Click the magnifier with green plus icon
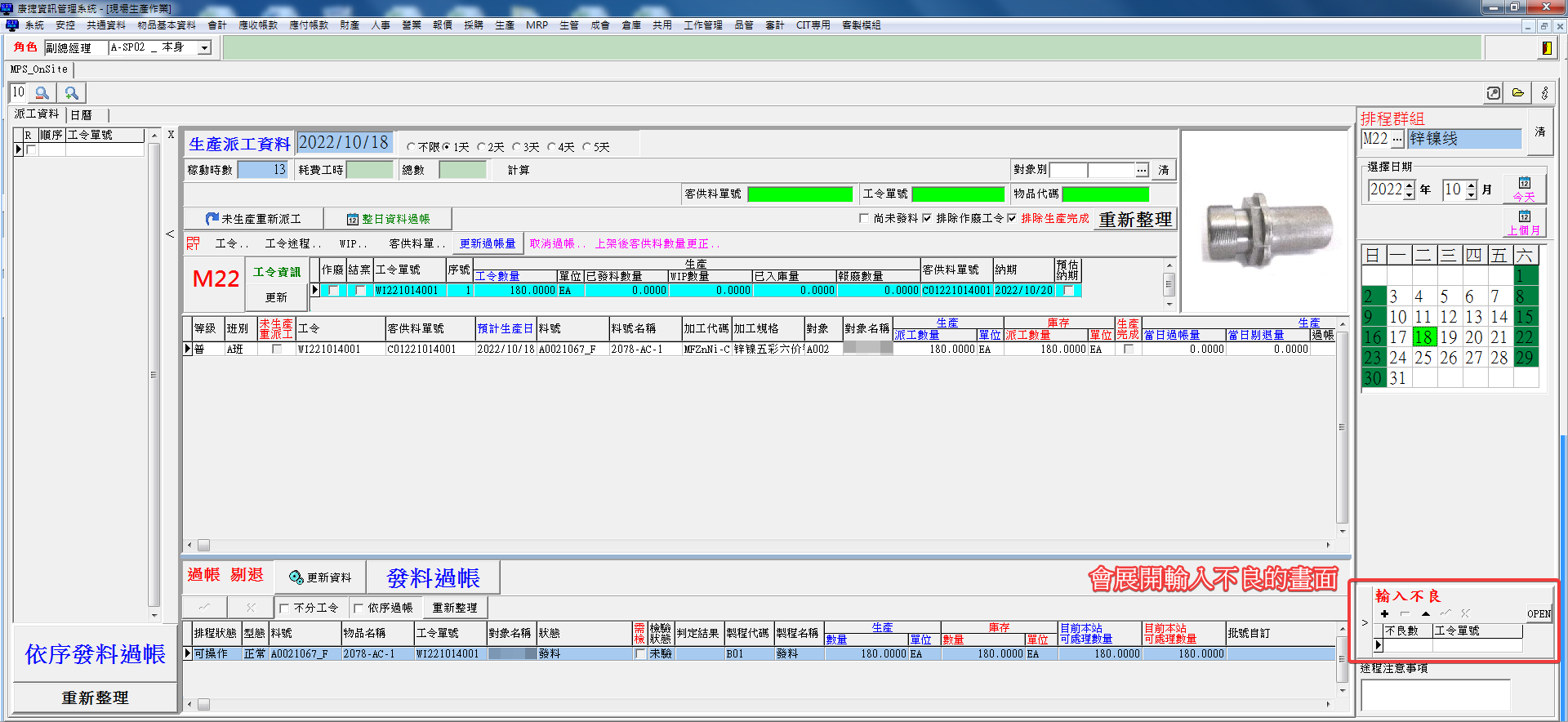Image resolution: width=1568 pixels, height=722 pixels. click(72, 93)
